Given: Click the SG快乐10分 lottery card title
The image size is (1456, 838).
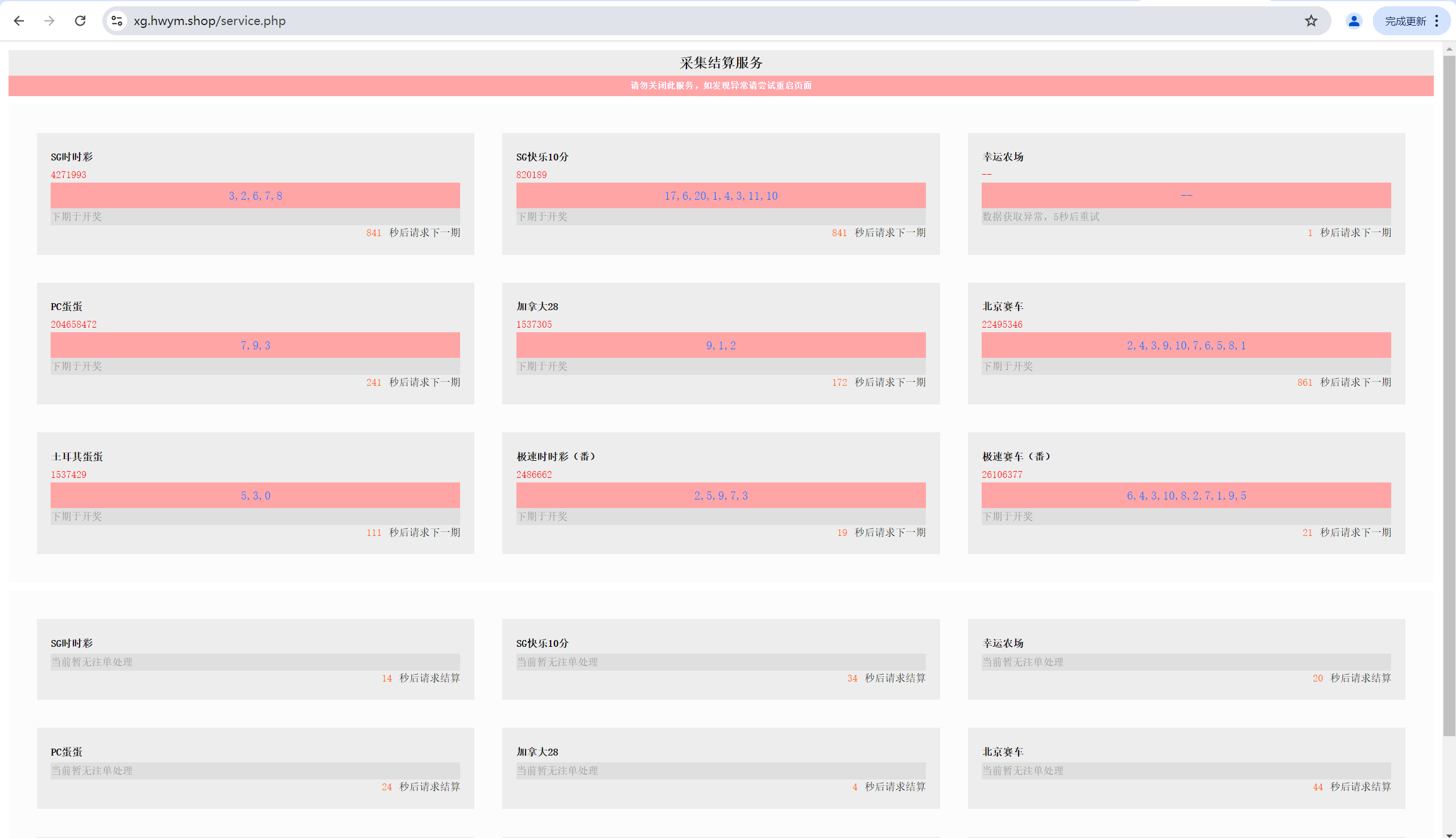Looking at the screenshot, I should [x=542, y=157].
